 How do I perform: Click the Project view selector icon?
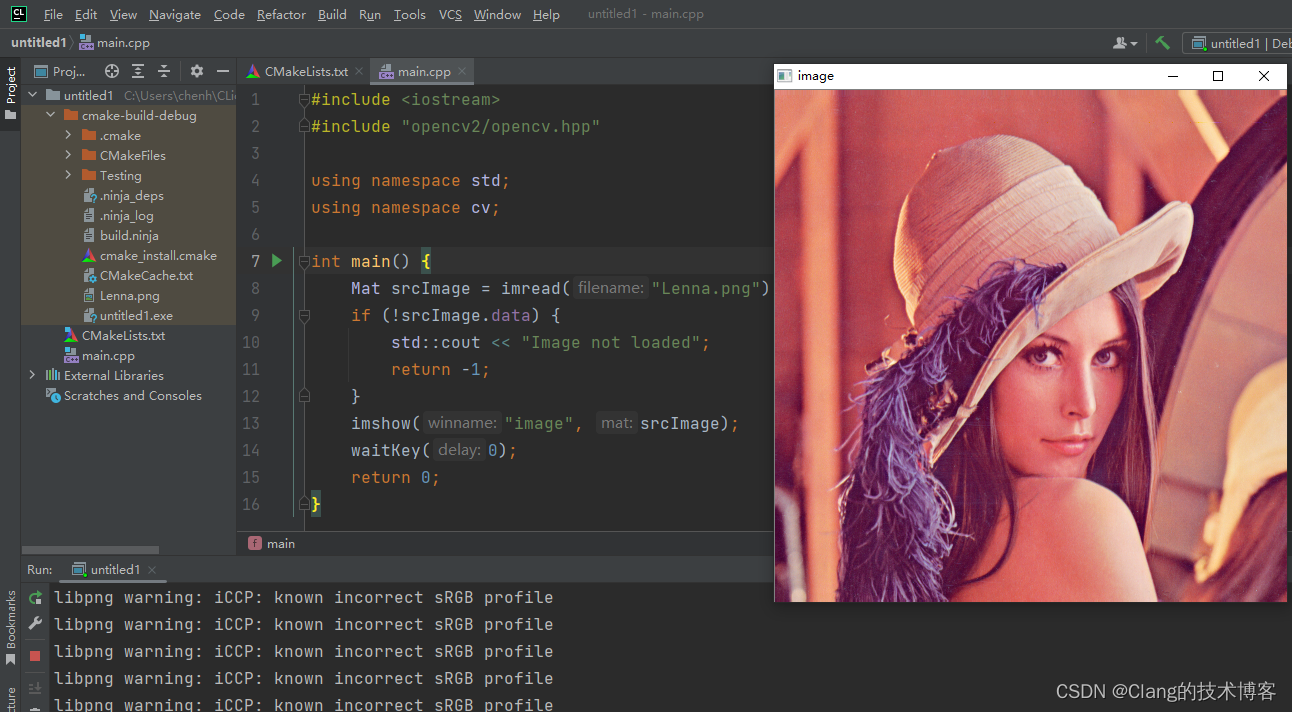coord(41,71)
